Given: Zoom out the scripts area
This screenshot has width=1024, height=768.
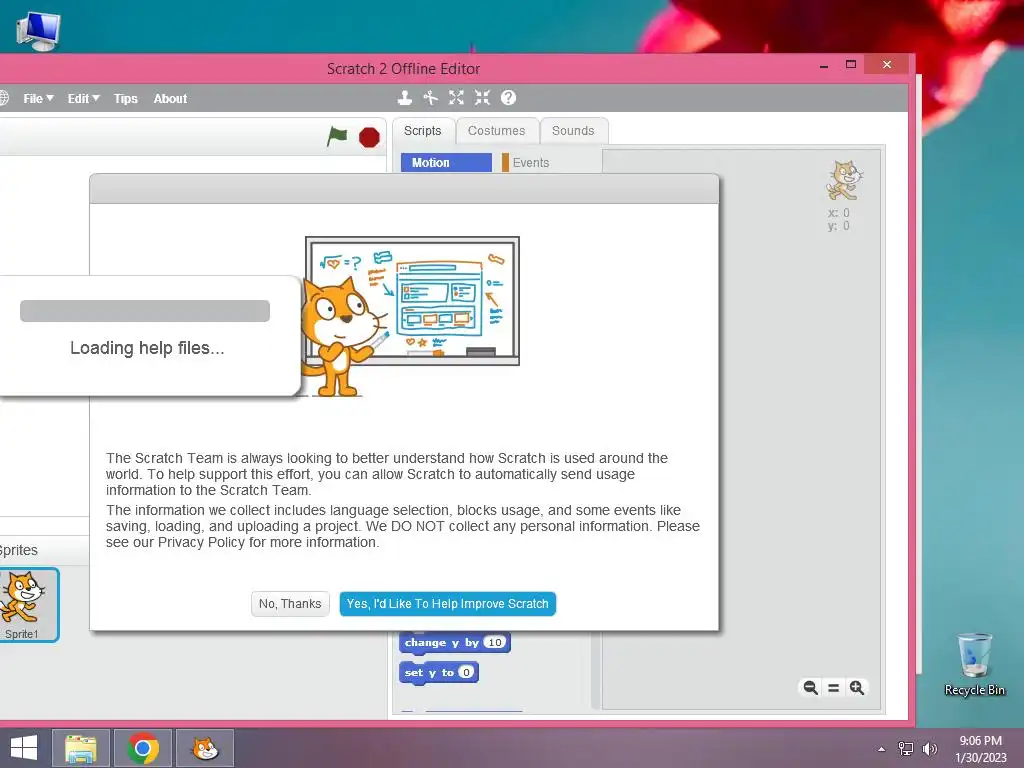Looking at the screenshot, I should 810,687.
